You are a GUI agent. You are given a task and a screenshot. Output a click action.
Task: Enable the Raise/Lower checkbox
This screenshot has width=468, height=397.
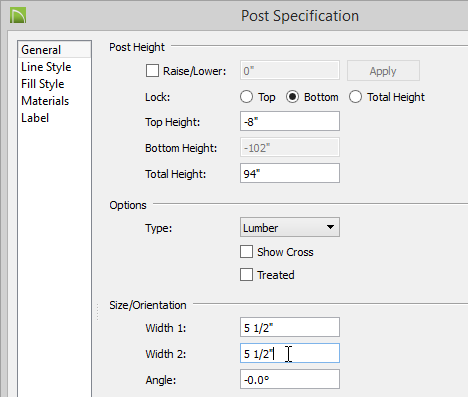tap(152, 71)
